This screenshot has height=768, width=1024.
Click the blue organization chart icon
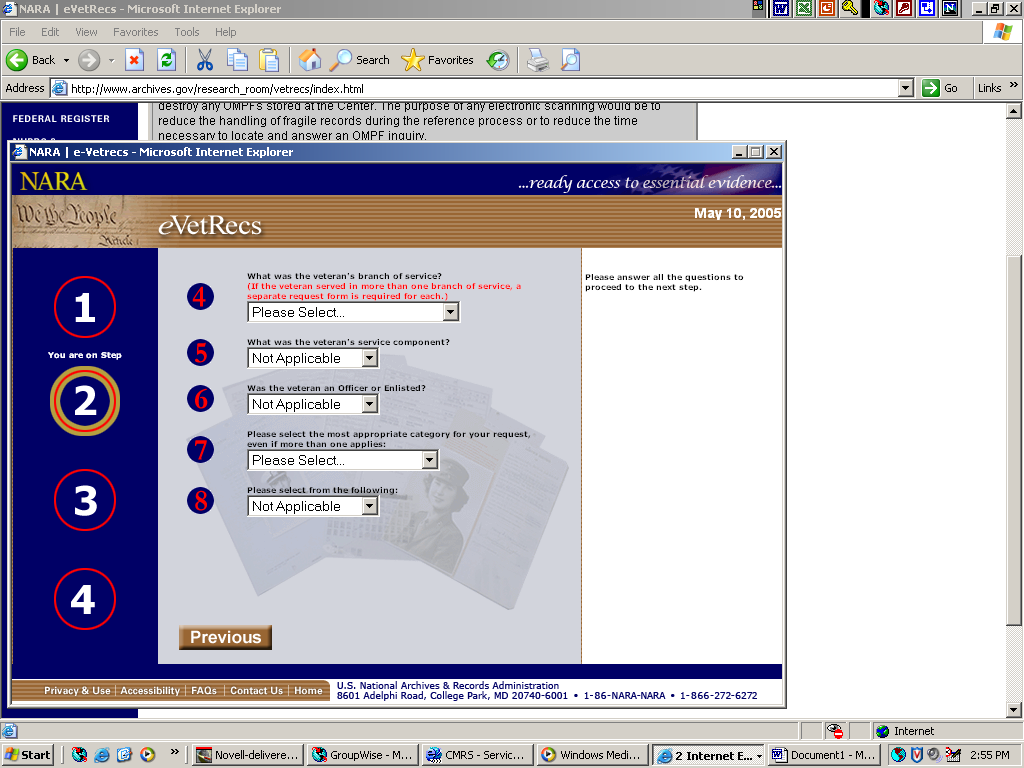point(927,8)
